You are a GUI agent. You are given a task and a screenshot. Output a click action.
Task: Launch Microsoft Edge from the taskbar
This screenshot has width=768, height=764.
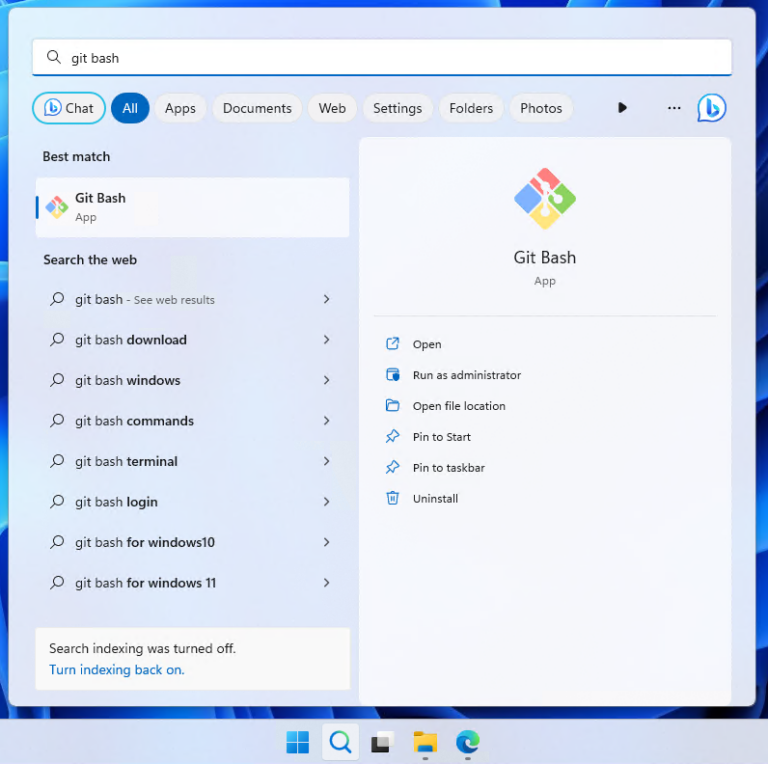coord(468,742)
